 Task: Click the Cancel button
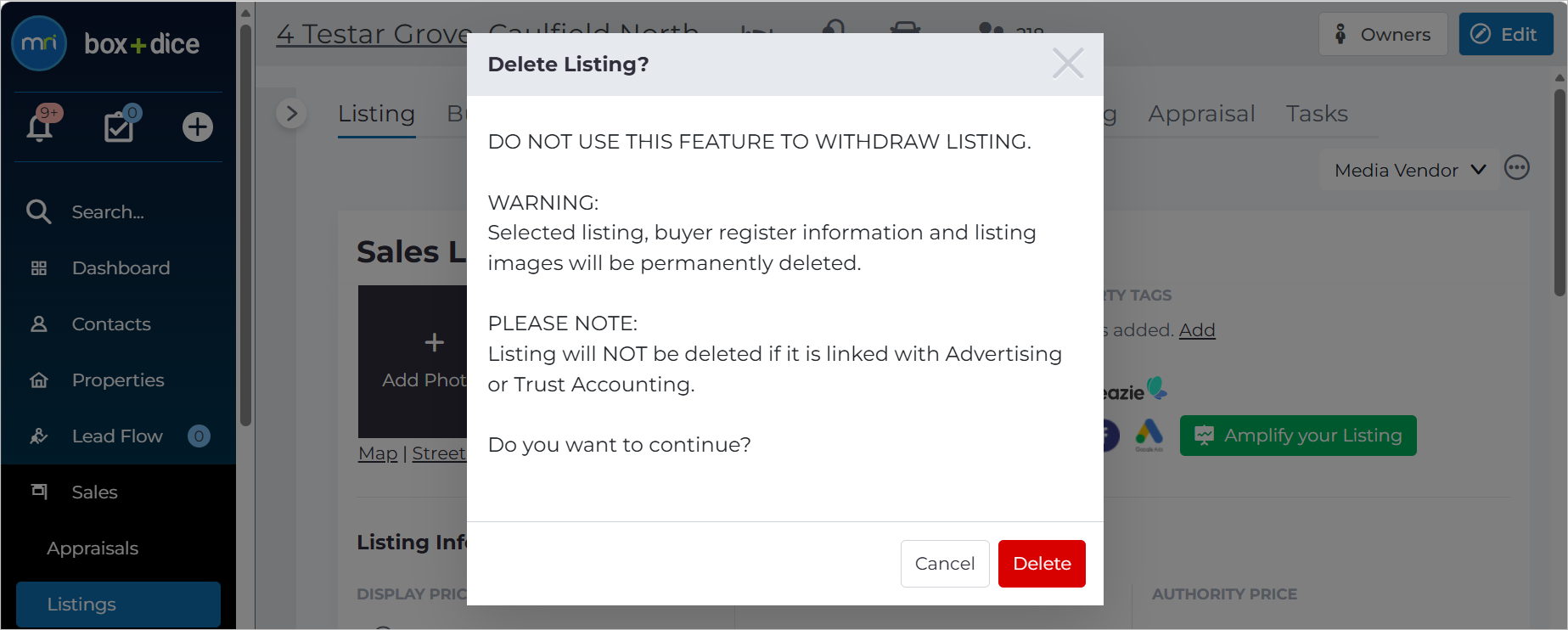click(x=945, y=564)
